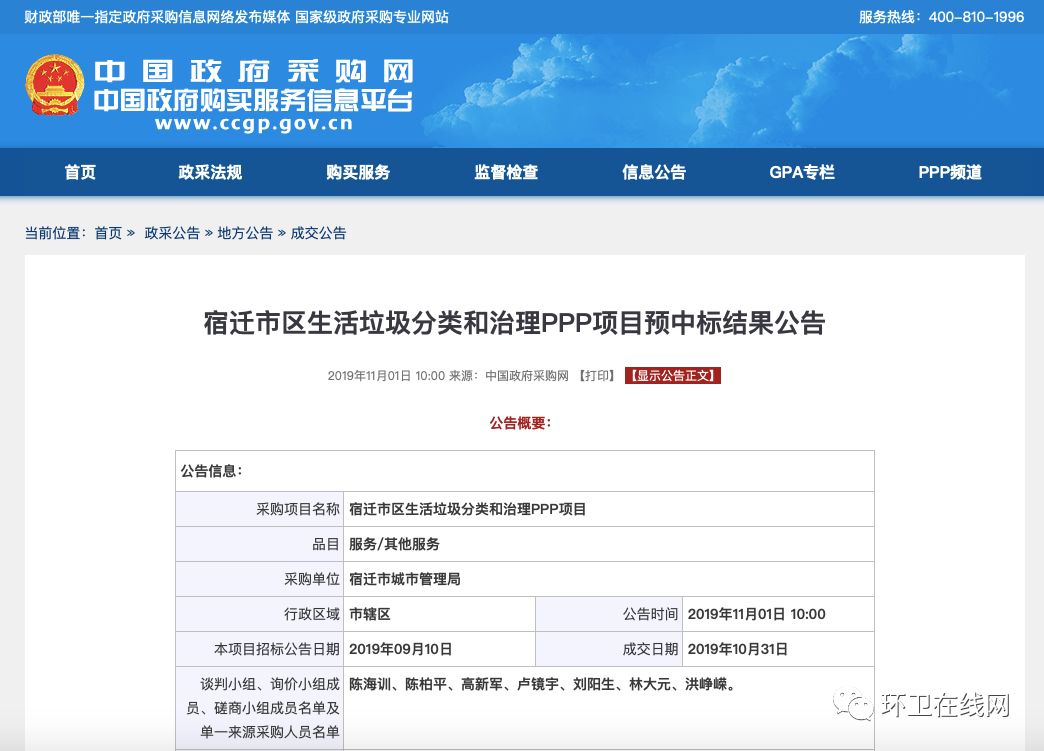Open the 首页 navigation menu

[x=79, y=172]
